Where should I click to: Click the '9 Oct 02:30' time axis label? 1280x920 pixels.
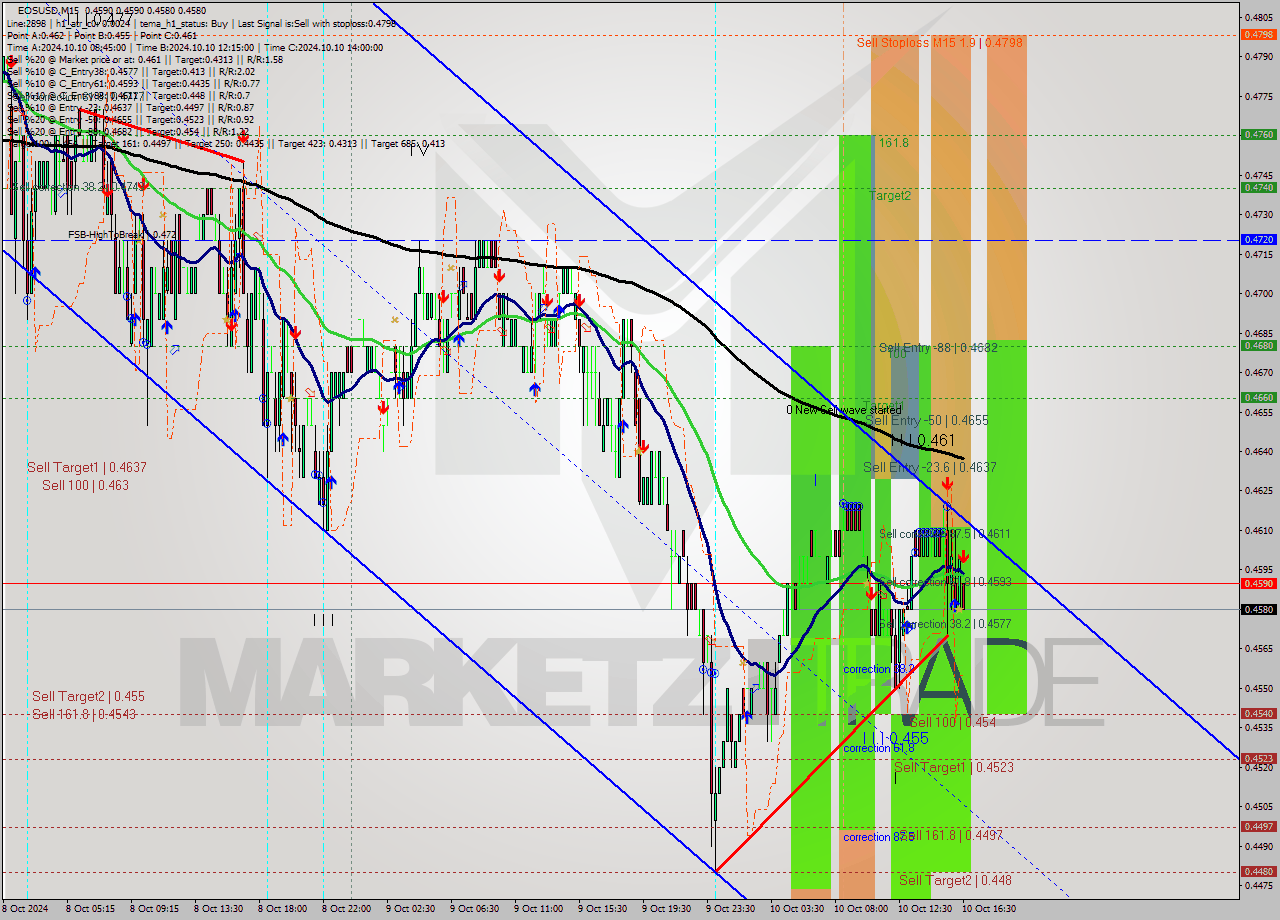point(410,909)
